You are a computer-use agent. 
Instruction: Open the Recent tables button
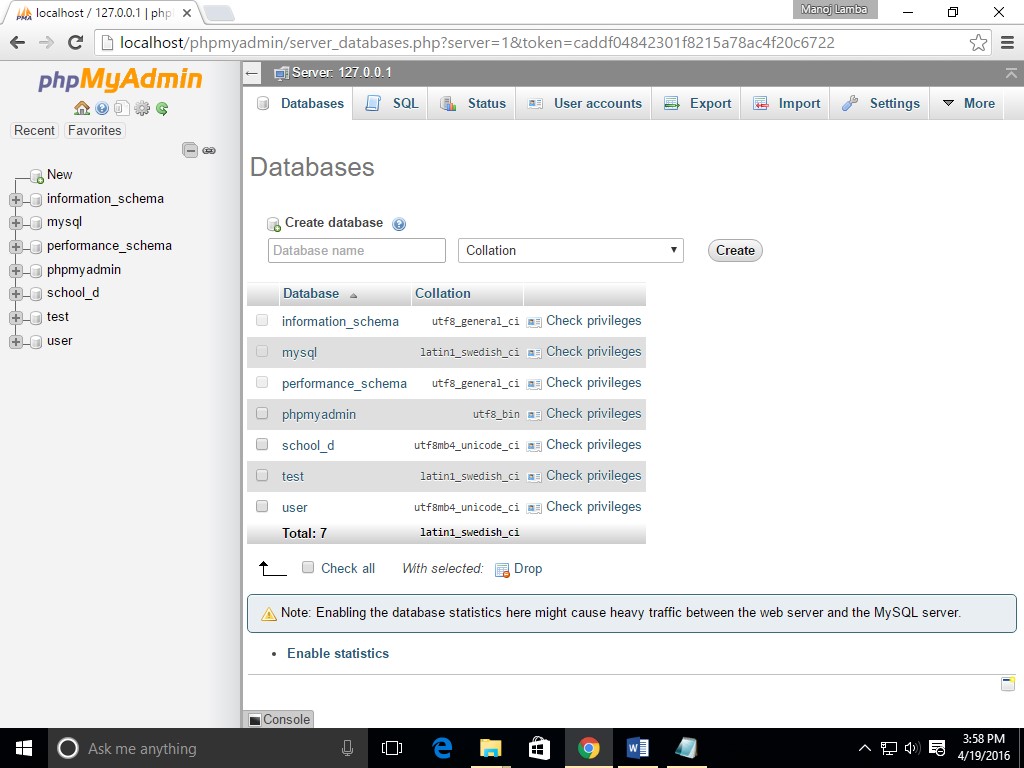[x=35, y=131]
